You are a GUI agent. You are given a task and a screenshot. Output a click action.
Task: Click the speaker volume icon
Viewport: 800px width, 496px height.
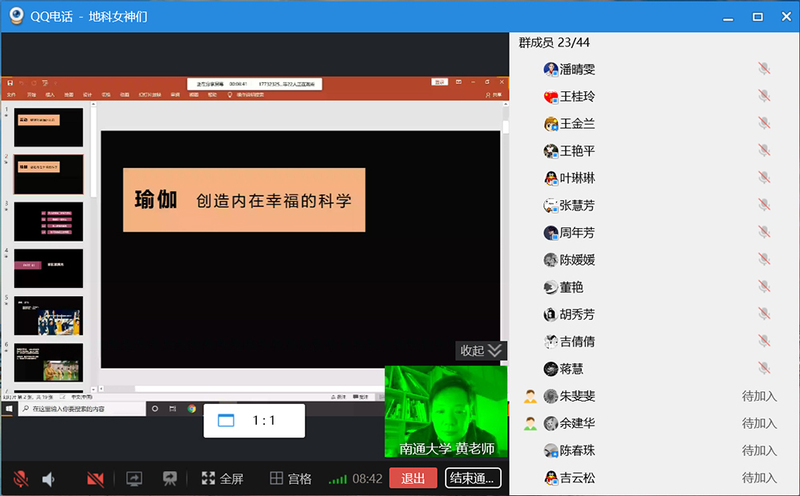click(x=48, y=479)
